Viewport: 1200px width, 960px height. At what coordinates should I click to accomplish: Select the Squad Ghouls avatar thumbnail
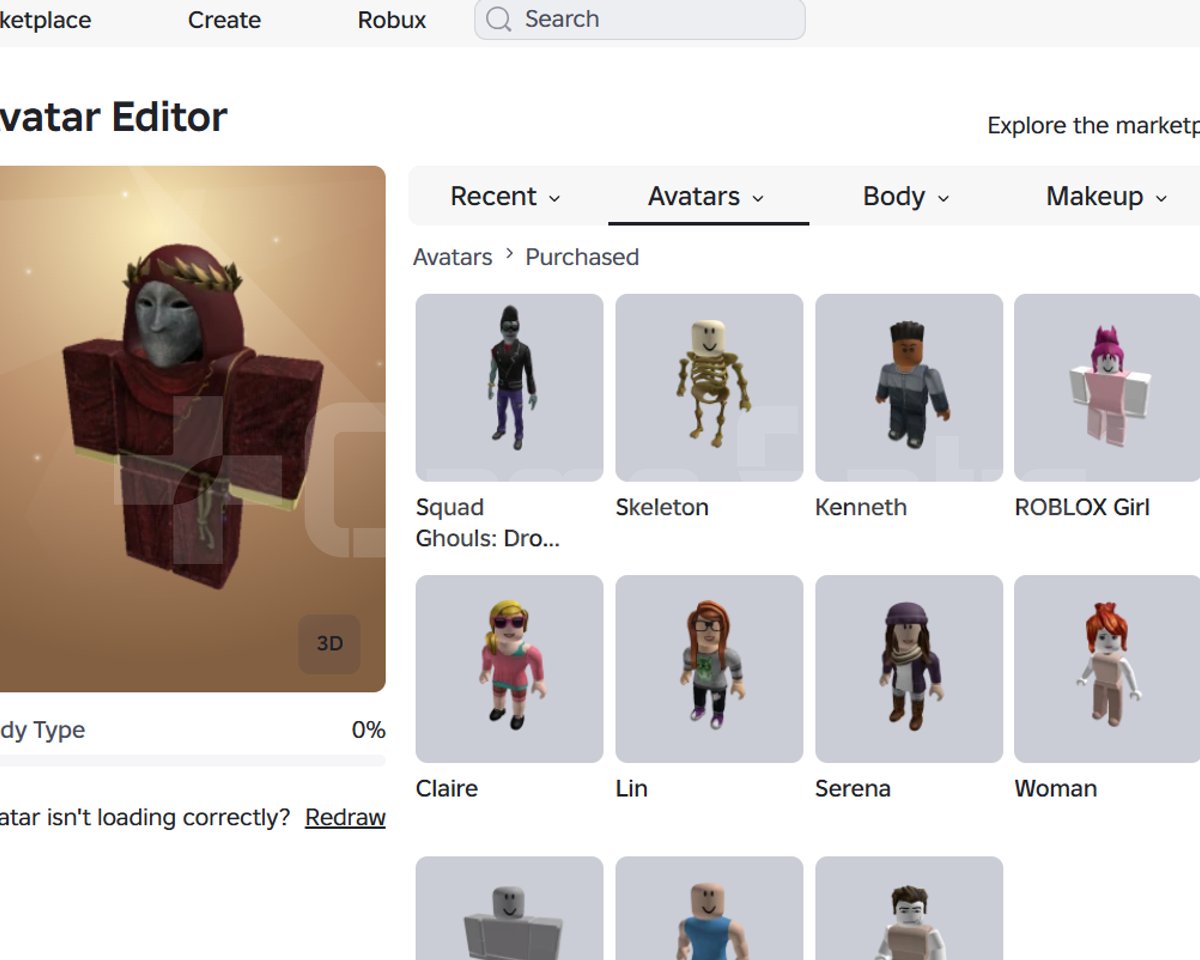(509, 388)
